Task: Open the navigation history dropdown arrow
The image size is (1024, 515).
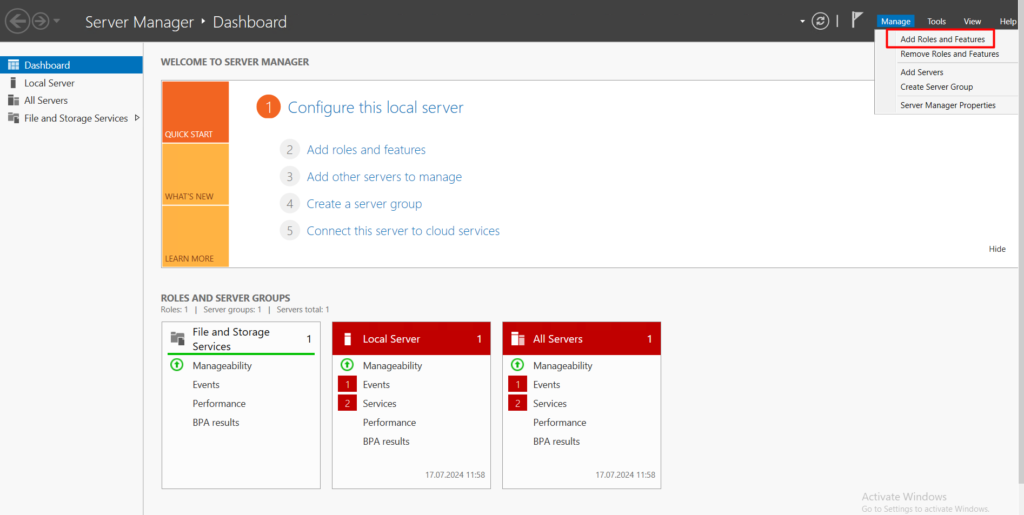Action: click(57, 22)
